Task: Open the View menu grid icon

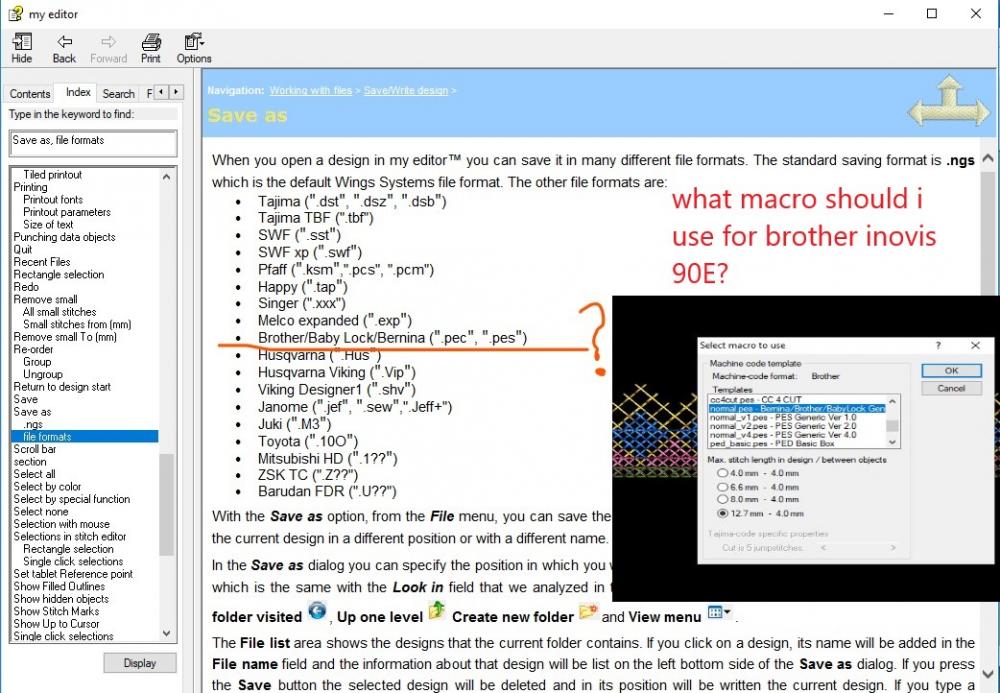Action: [715, 613]
